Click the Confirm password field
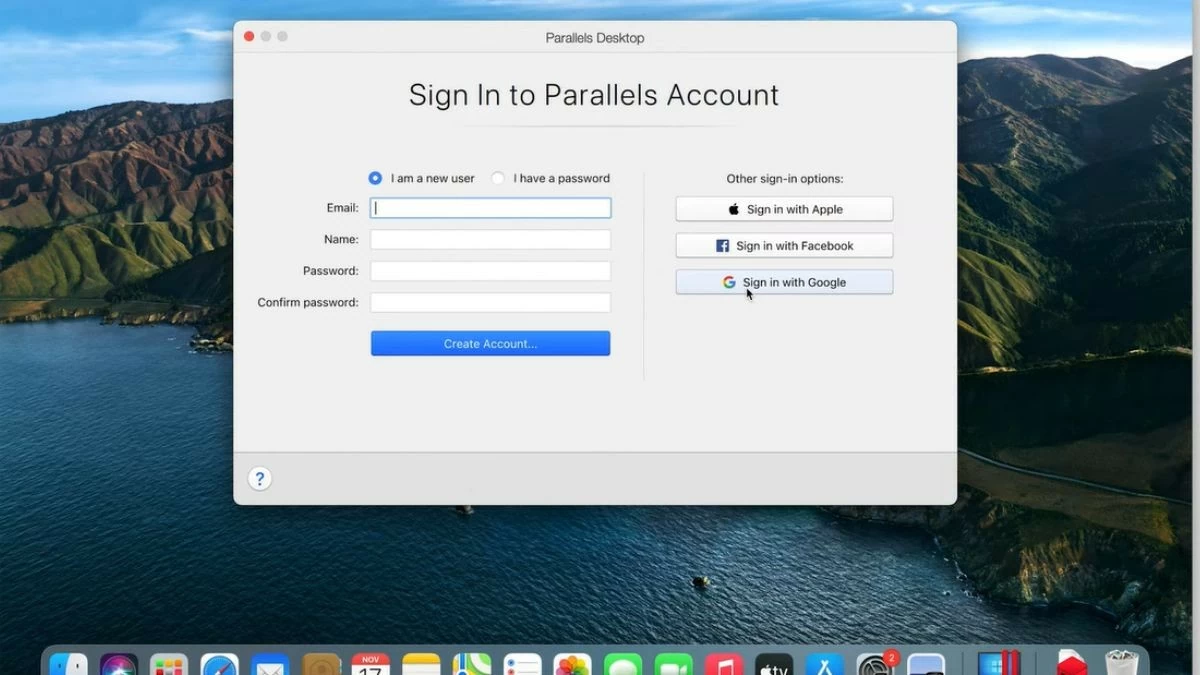1200x675 pixels. coord(490,302)
